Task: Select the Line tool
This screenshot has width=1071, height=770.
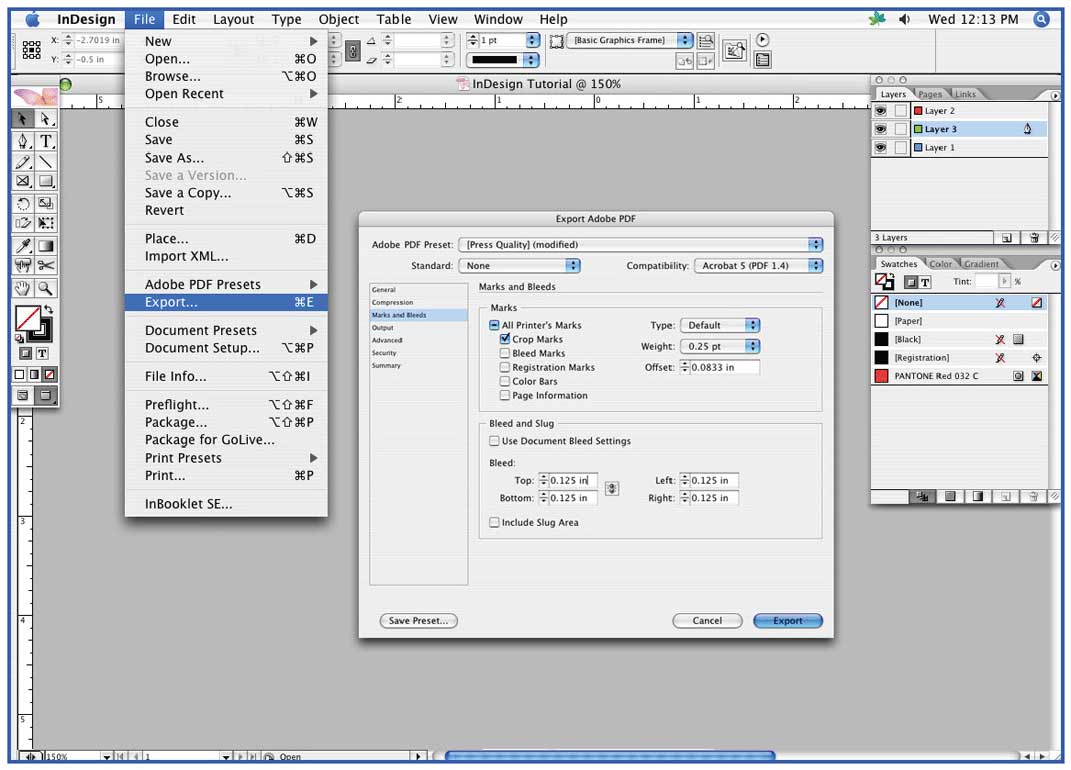Action: click(46, 162)
